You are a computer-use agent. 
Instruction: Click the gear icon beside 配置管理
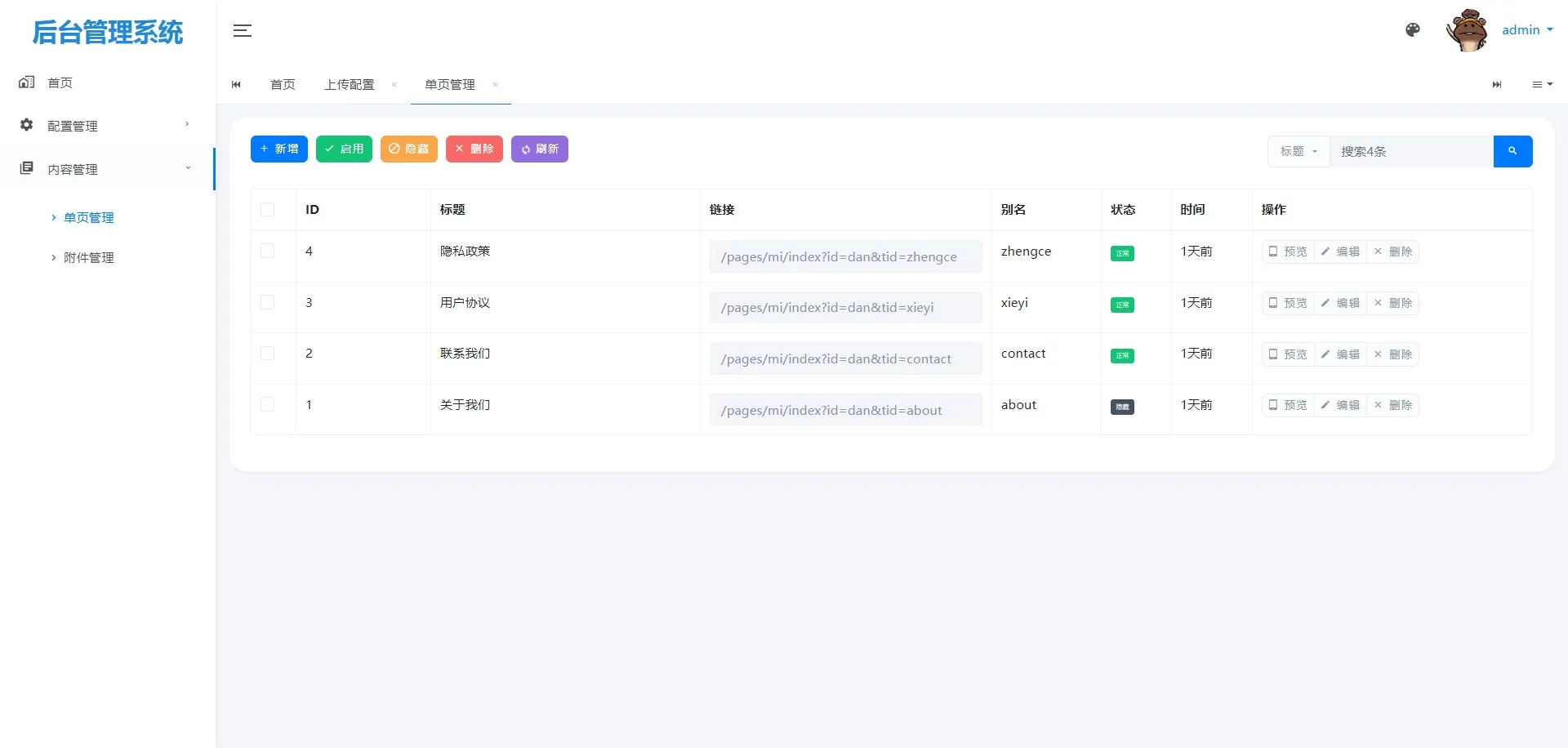[25, 125]
